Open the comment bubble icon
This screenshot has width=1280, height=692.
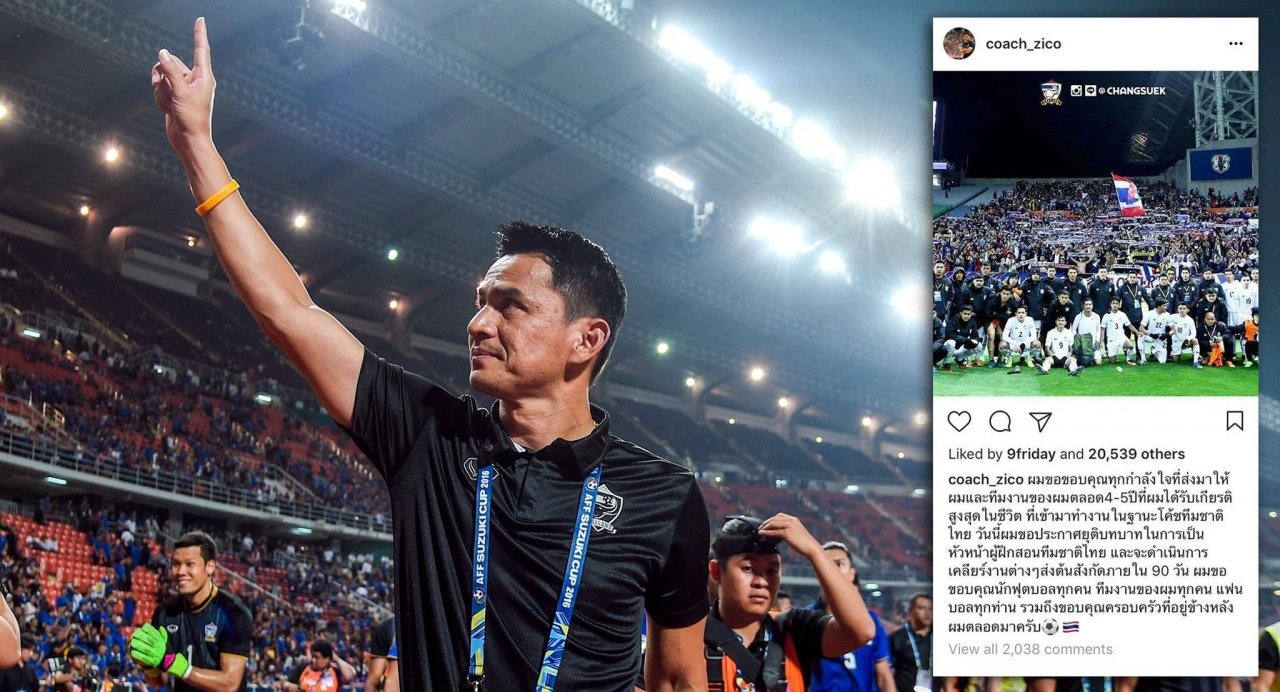(1000, 421)
